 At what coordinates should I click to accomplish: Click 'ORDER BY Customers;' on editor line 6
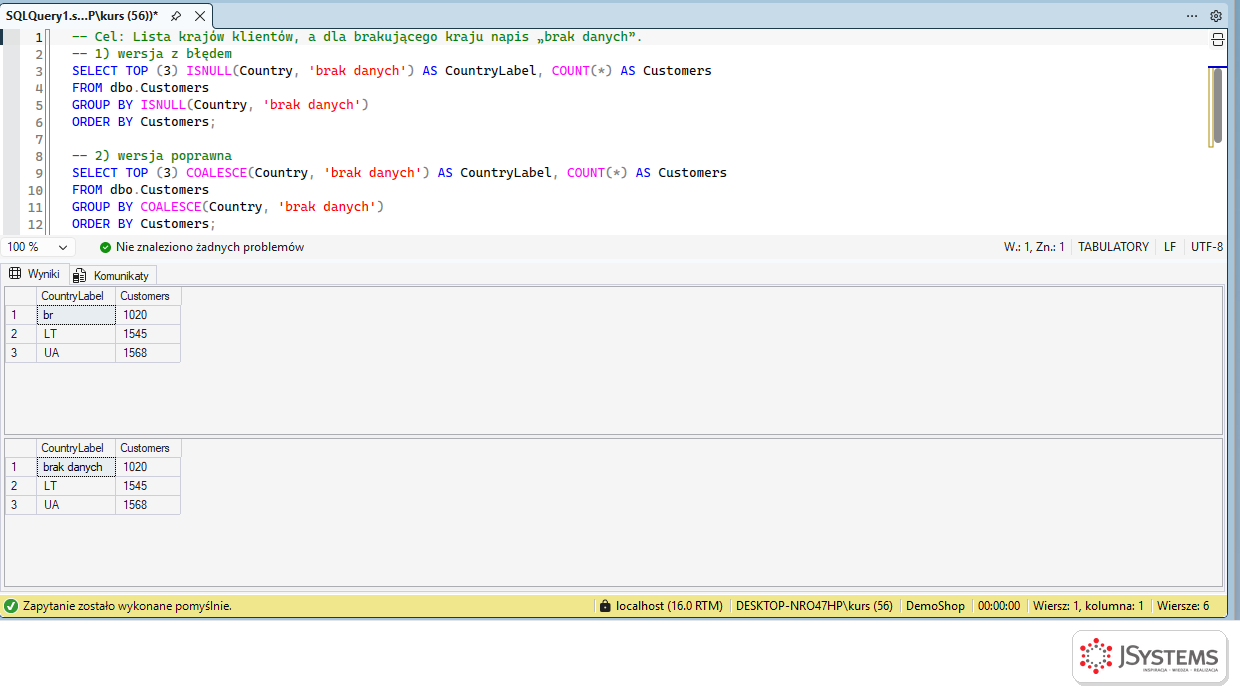[x=144, y=122]
